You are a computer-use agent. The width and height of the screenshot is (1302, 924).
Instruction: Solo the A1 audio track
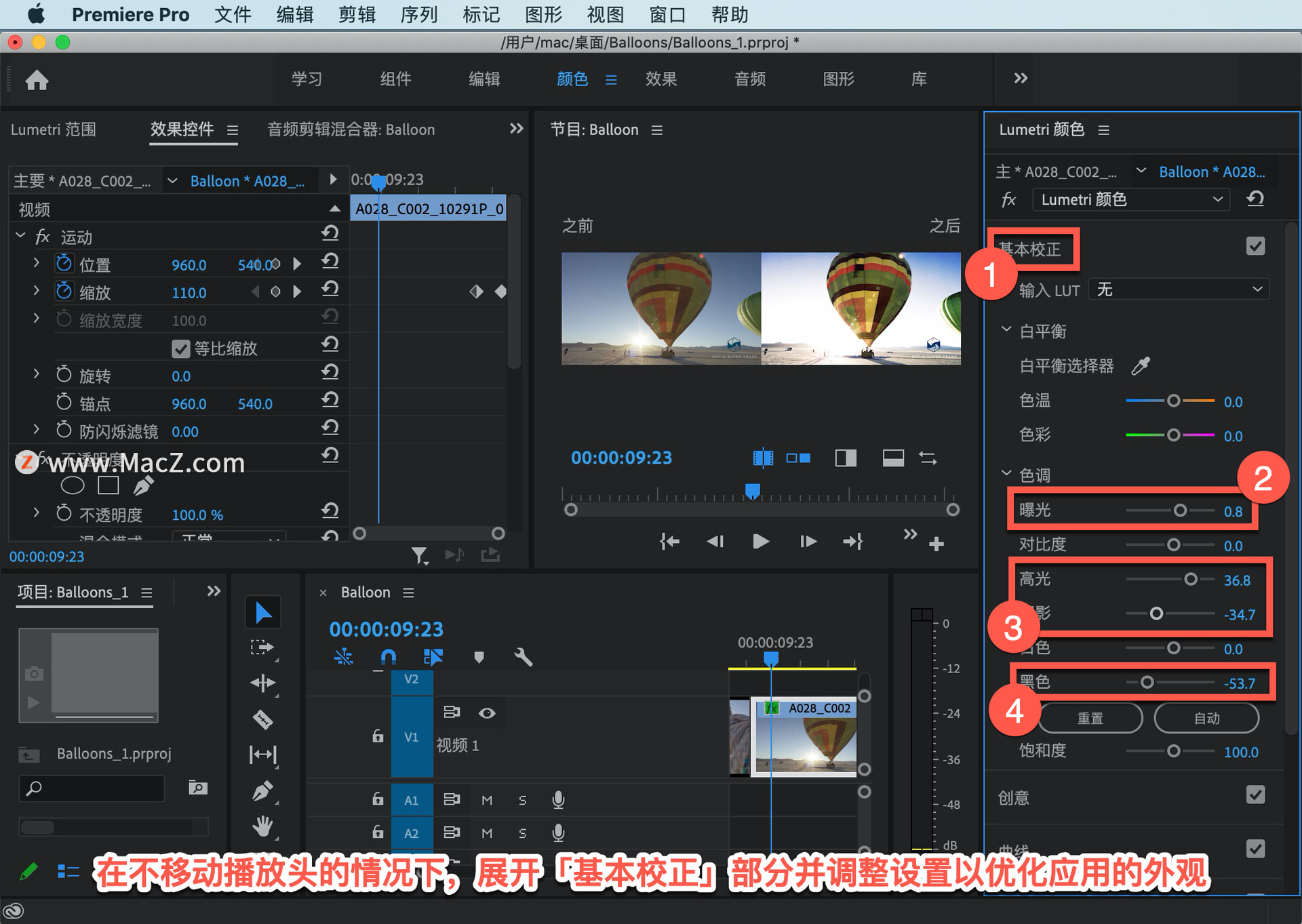click(522, 801)
